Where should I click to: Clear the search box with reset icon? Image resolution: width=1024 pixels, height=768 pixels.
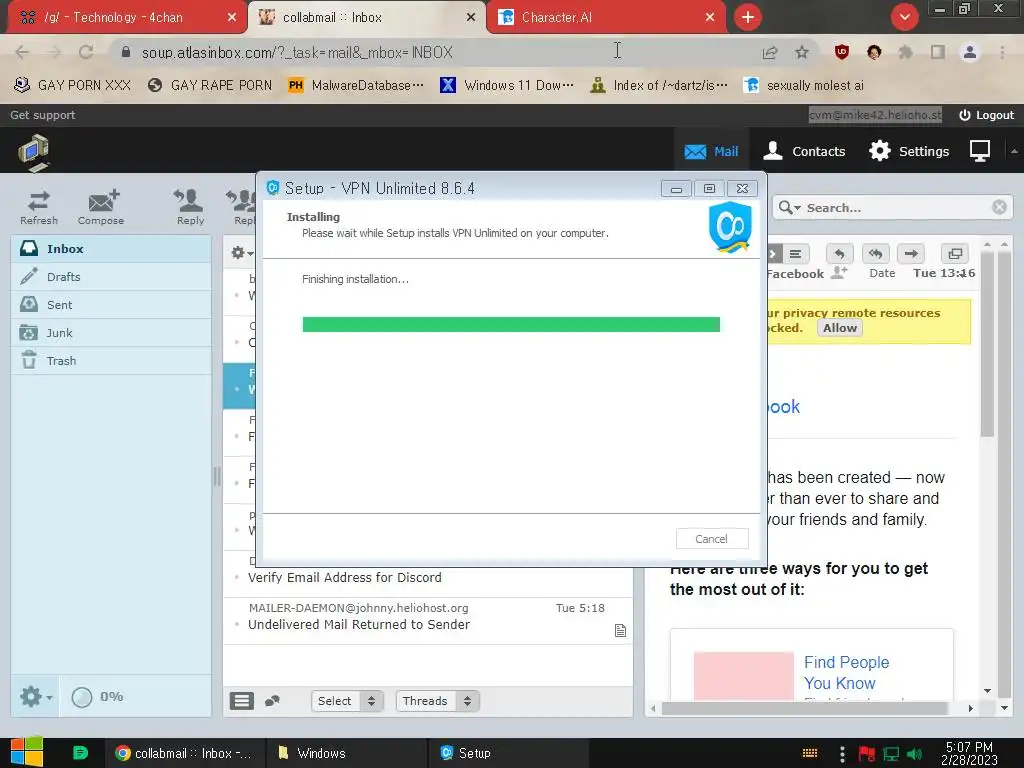999,208
